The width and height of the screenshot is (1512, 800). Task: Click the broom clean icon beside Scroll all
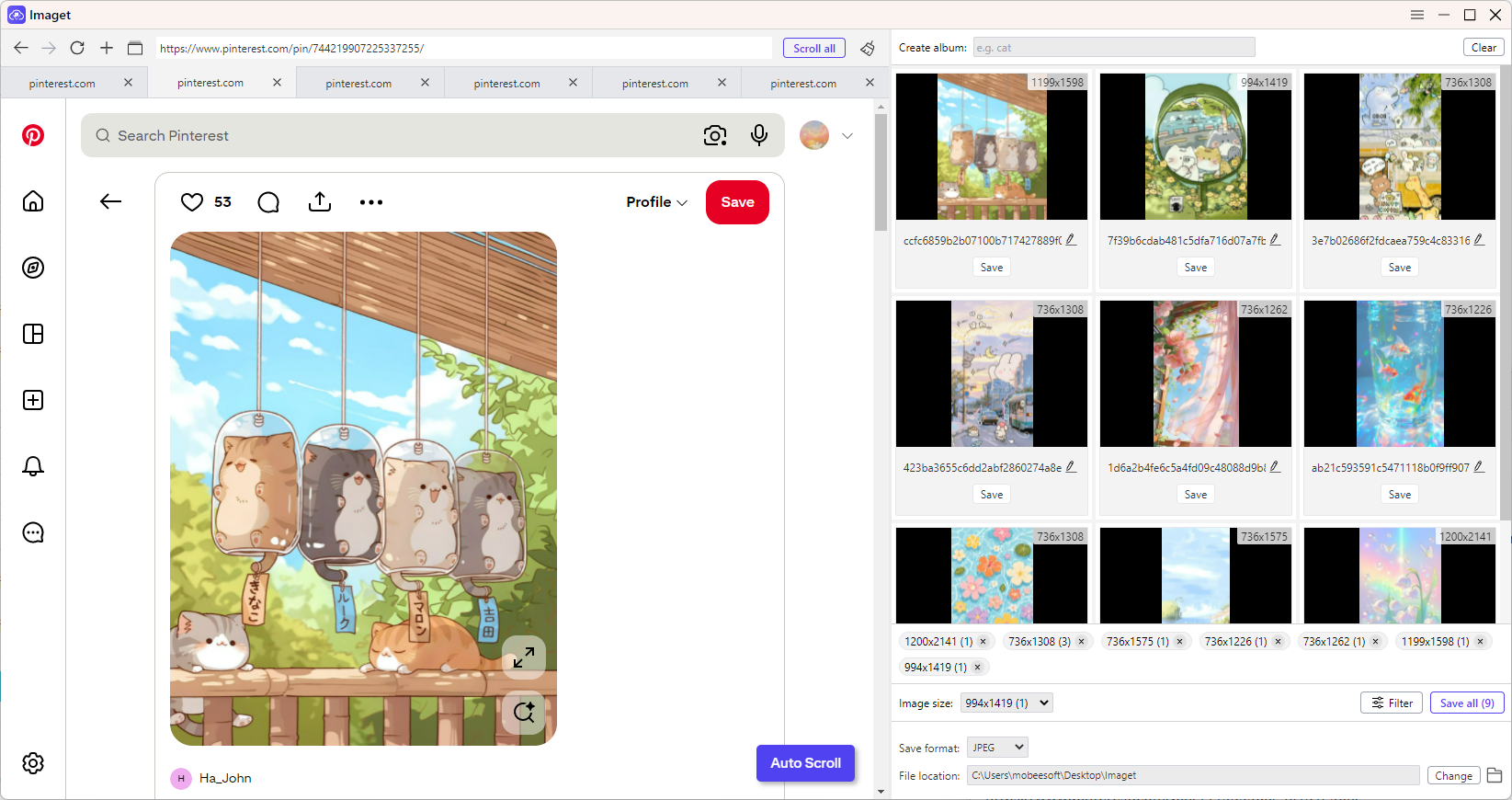click(x=867, y=48)
